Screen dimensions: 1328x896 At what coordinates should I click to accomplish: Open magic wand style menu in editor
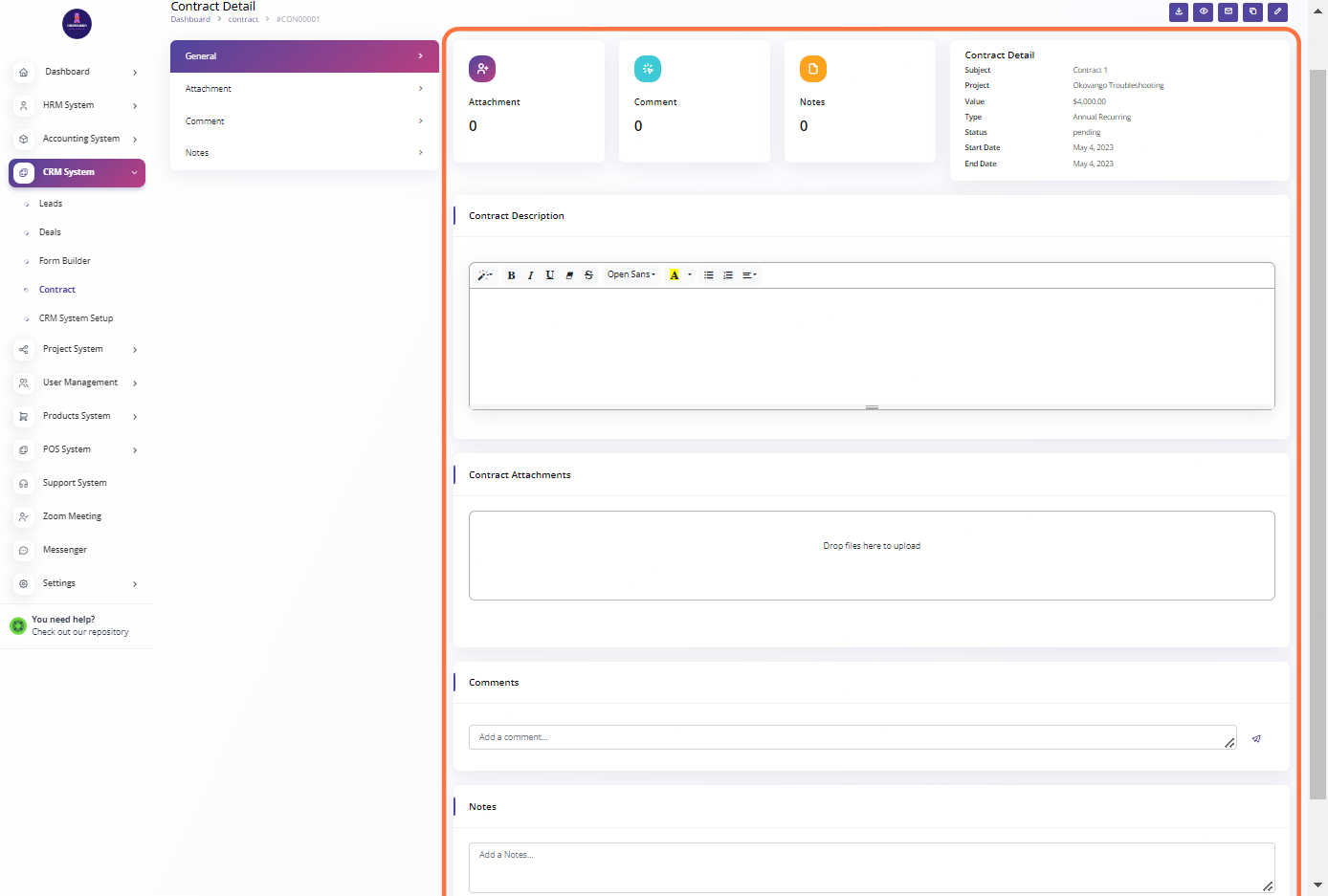click(x=485, y=275)
